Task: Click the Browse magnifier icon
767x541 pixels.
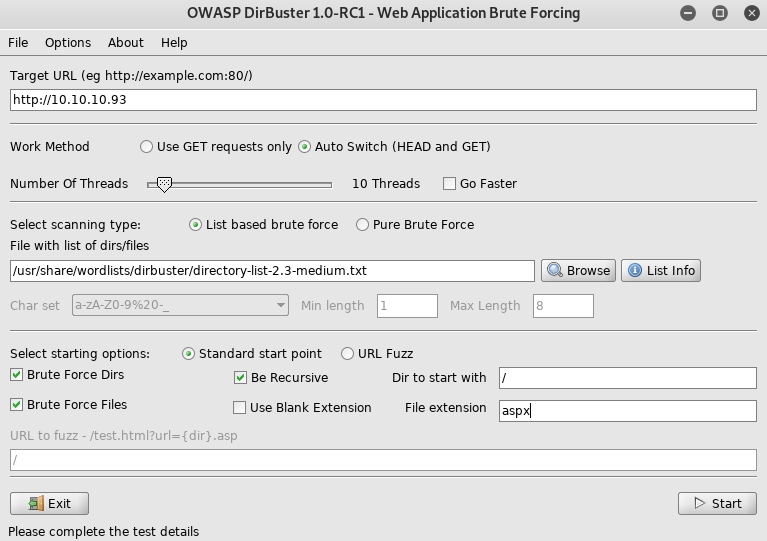Action: coord(555,270)
